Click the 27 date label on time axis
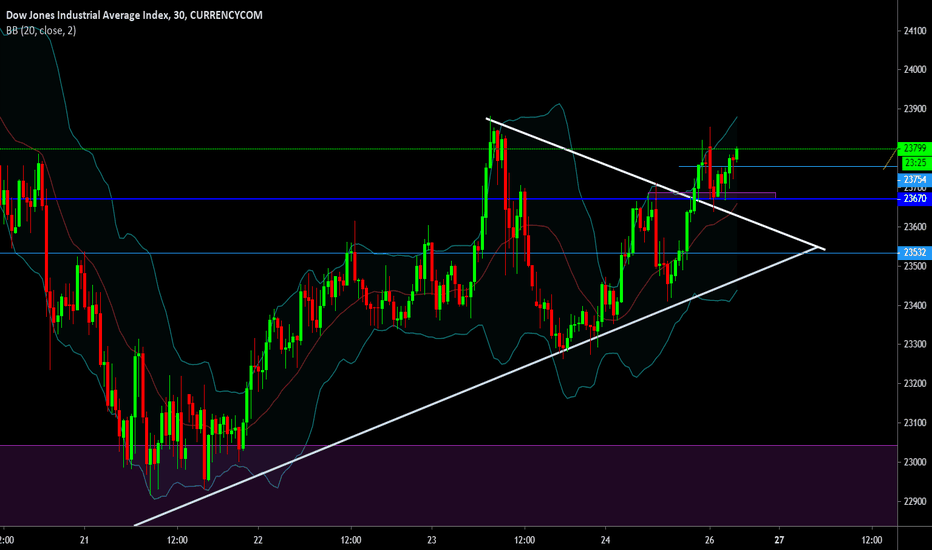The image size is (932, 550). 779,540
